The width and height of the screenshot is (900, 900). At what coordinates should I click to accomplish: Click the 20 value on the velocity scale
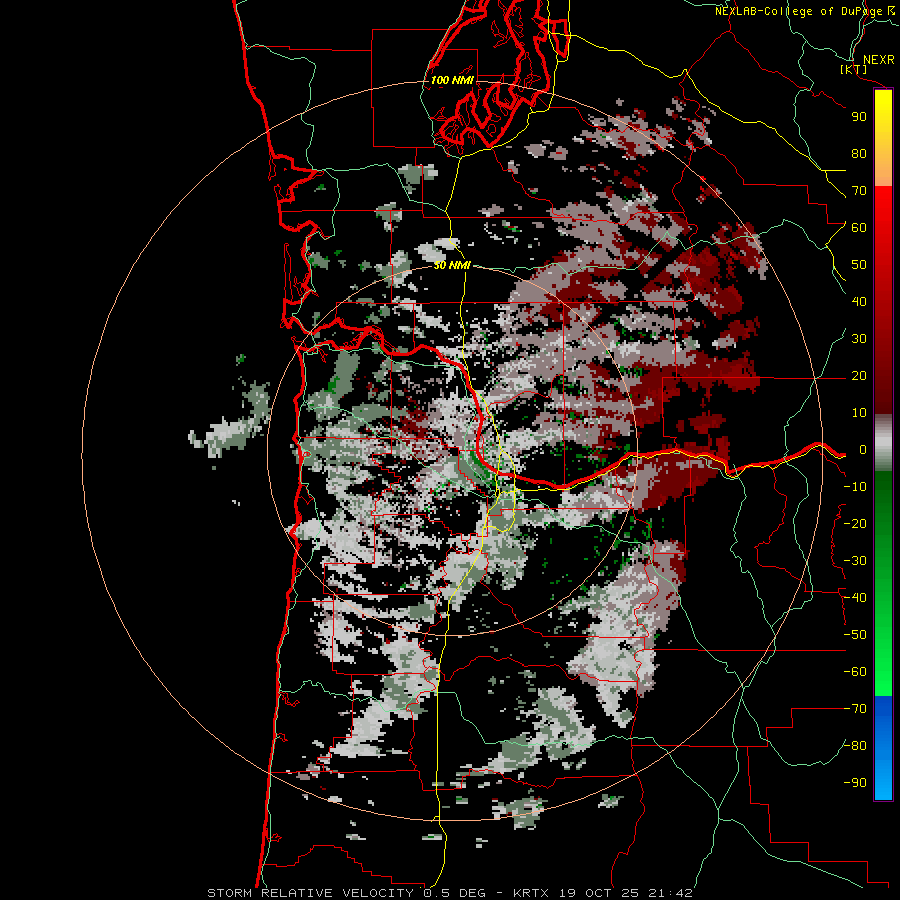pos(859,376)
